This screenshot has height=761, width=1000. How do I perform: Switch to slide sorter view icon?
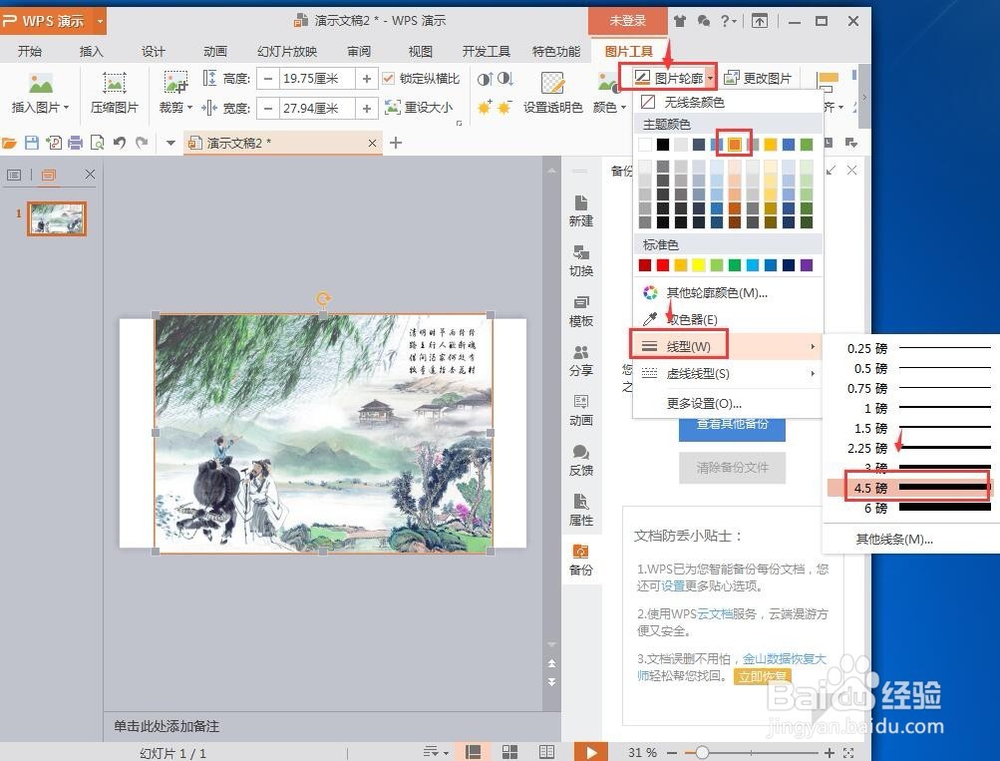coord(510,752)
